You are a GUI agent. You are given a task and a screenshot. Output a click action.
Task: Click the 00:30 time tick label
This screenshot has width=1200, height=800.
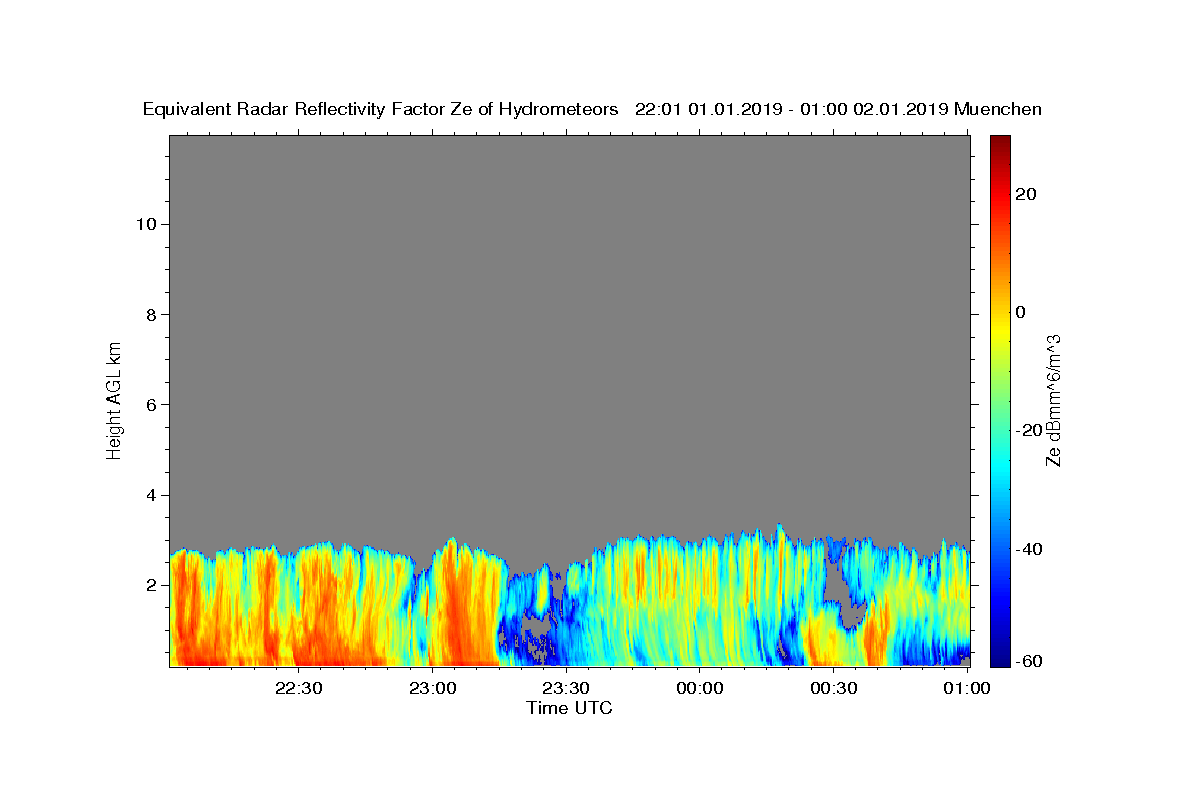(833, 688)
